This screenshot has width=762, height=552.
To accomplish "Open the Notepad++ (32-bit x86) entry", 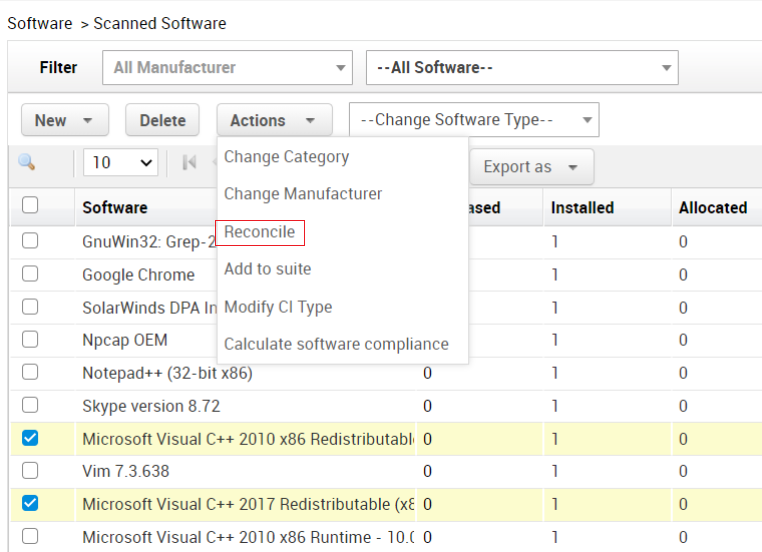I will click(168, 373).
